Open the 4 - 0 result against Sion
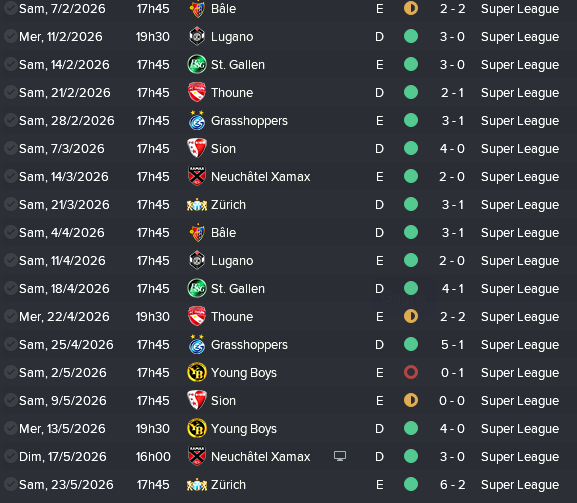Screen dimensions: 577x503 [452, 149]
